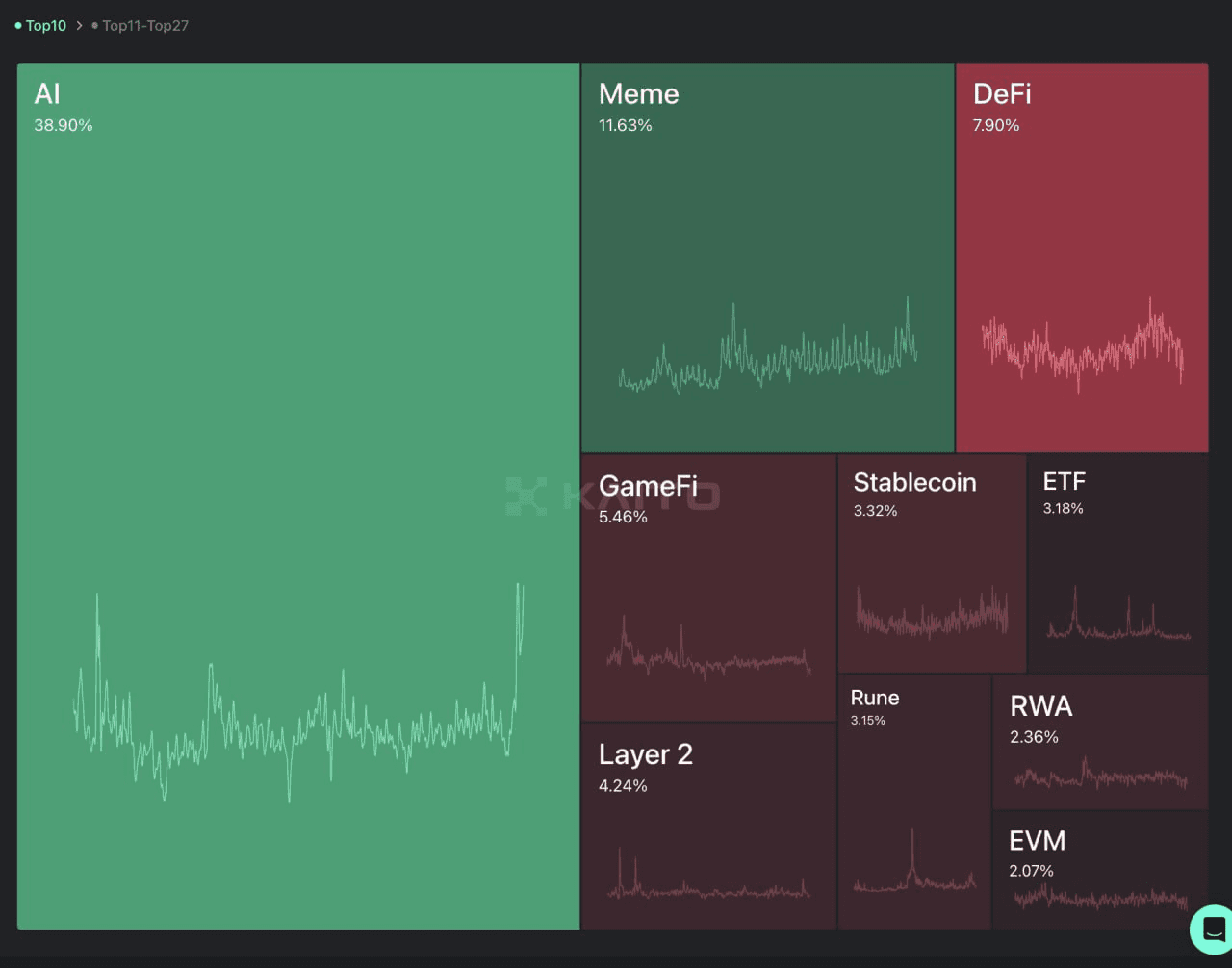Open the AI sector tile
The image size is (1232, 968).
tap(298, 497)
